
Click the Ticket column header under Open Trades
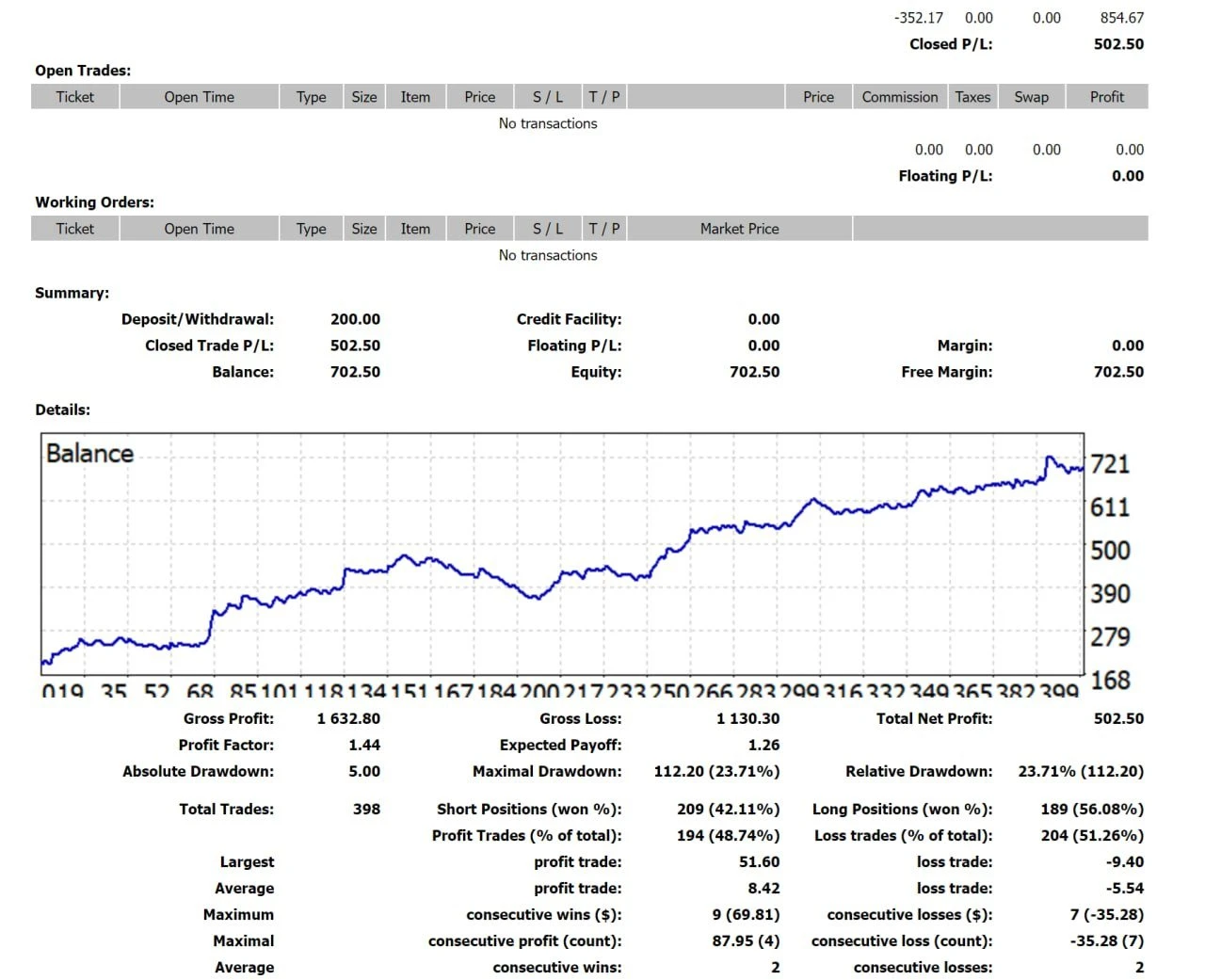coord(74,97)
